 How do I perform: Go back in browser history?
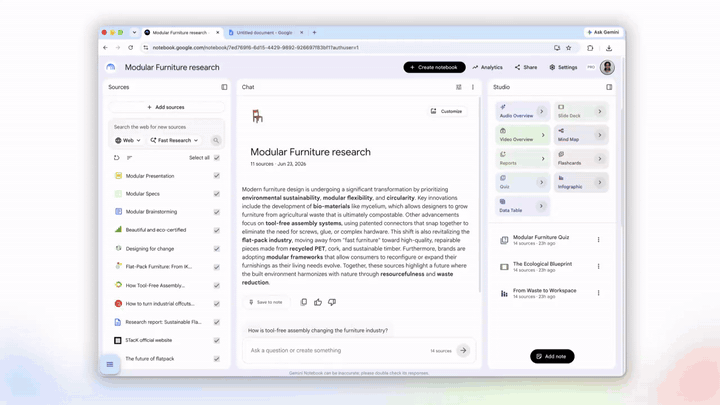click(106, 48)
